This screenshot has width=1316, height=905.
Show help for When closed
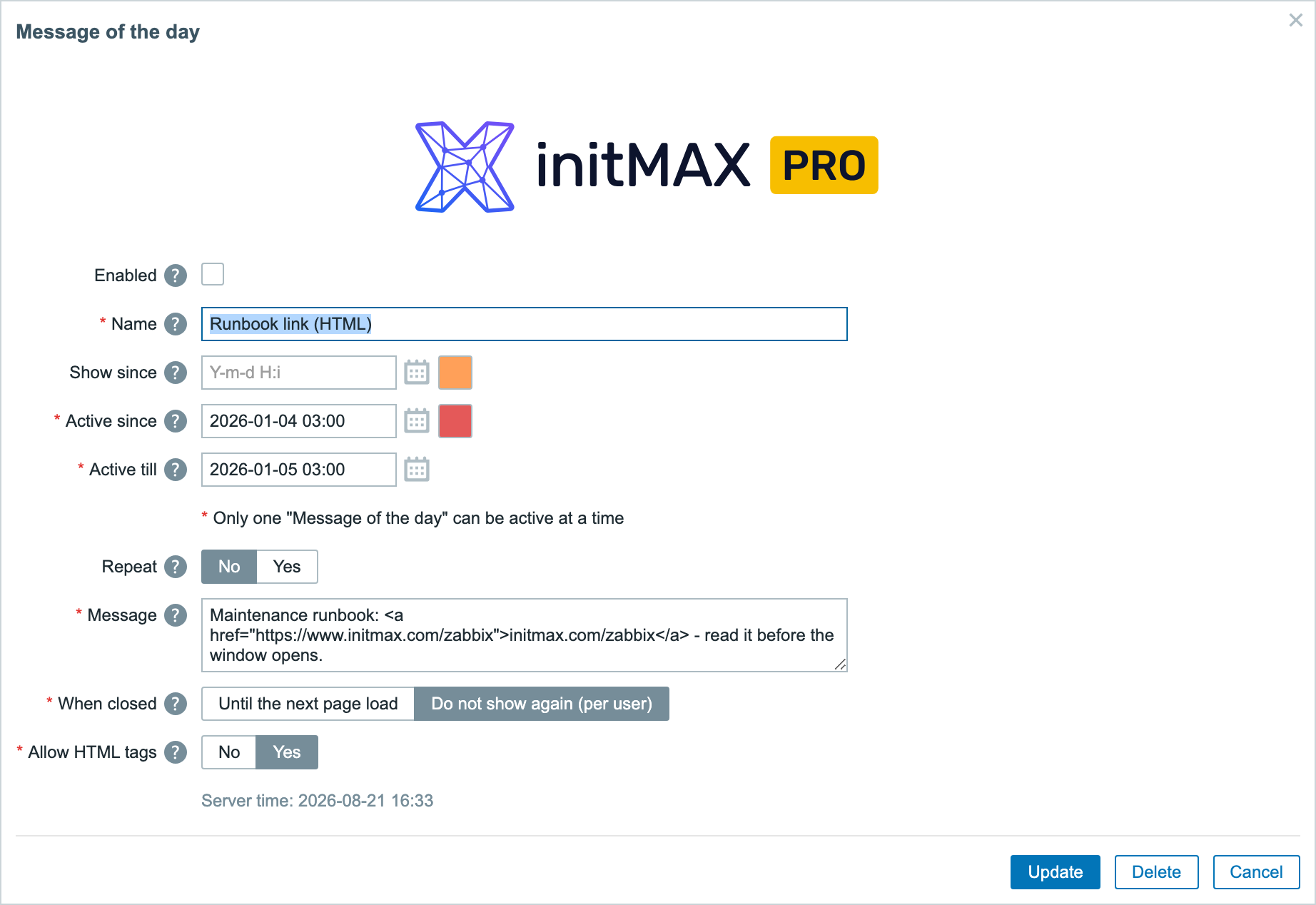(x=176, y=704)
